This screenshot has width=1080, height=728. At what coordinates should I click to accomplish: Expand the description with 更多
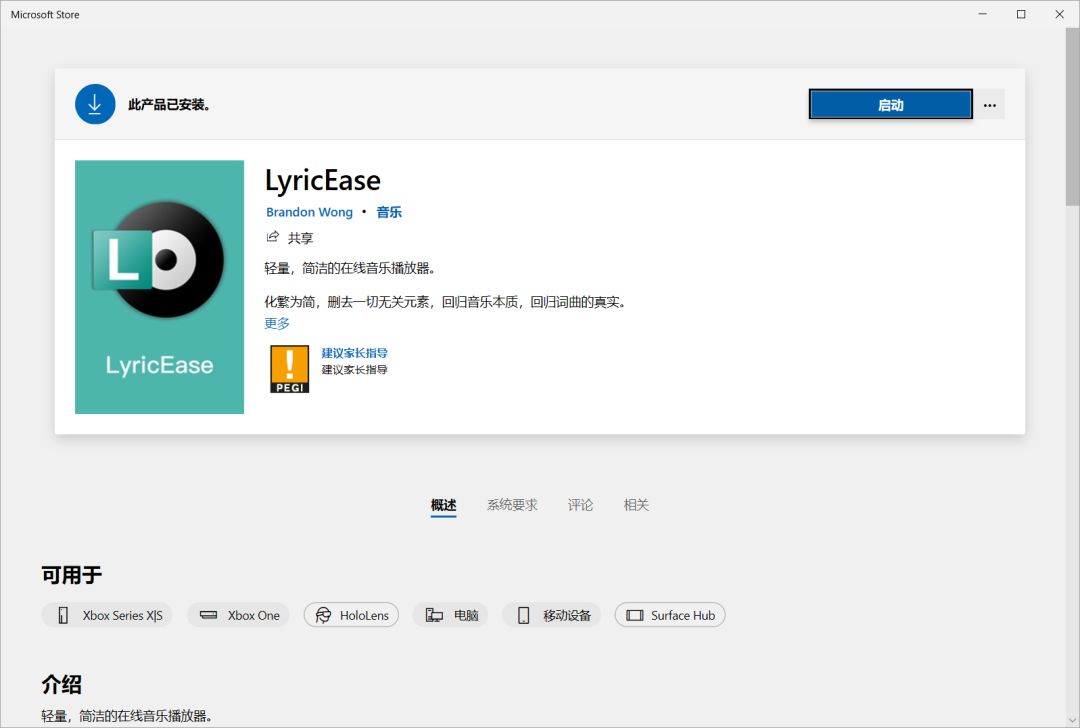(x=277, y=323)
